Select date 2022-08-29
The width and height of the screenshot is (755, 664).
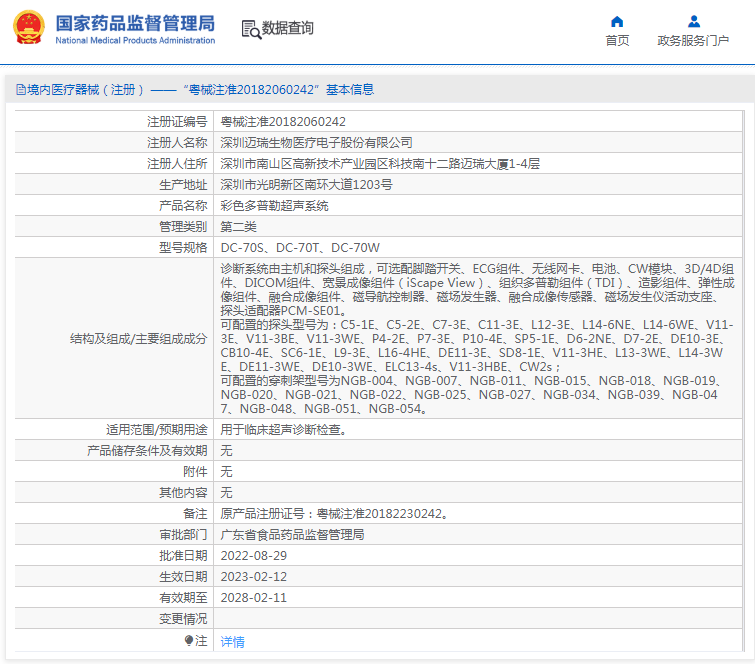tap(254, 556)
